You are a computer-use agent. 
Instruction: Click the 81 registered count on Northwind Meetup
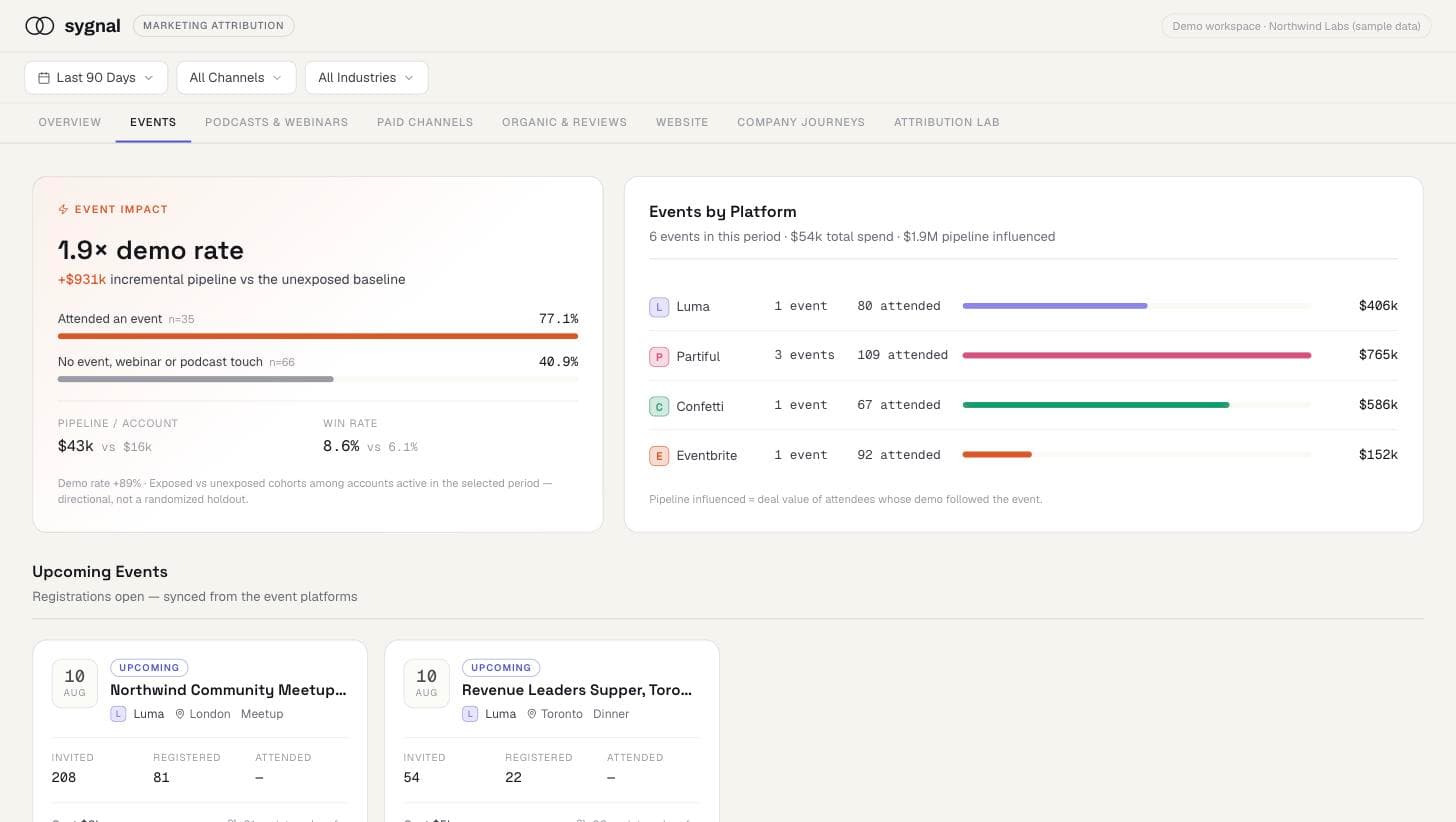tap(162, 778)
